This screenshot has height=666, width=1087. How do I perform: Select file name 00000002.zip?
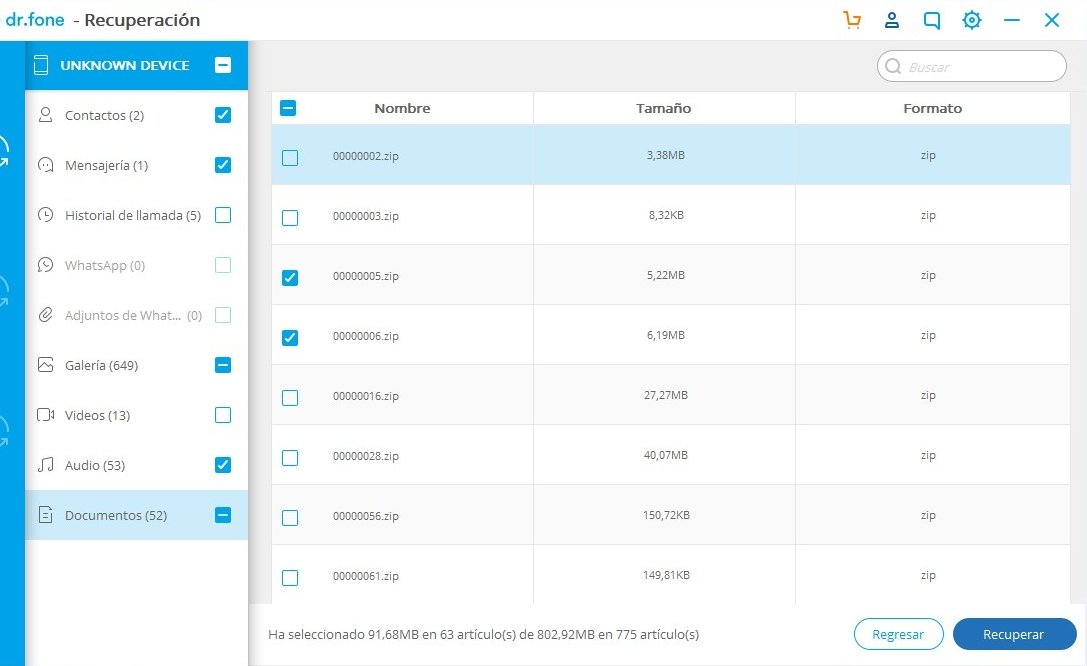[365, 156]
